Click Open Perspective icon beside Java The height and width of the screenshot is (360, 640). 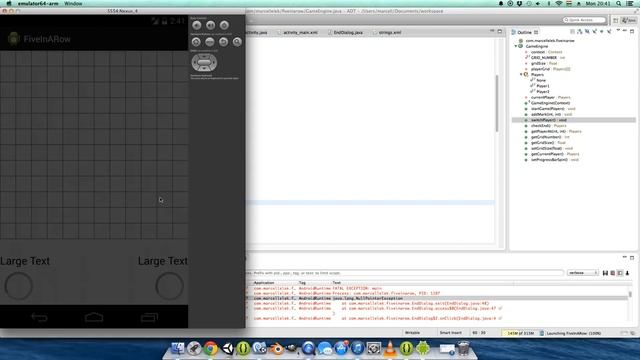[x=616, y=20]
